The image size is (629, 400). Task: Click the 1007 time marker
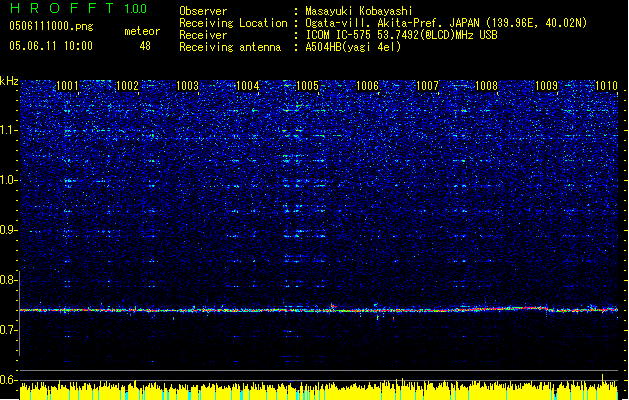click(427, 86)
